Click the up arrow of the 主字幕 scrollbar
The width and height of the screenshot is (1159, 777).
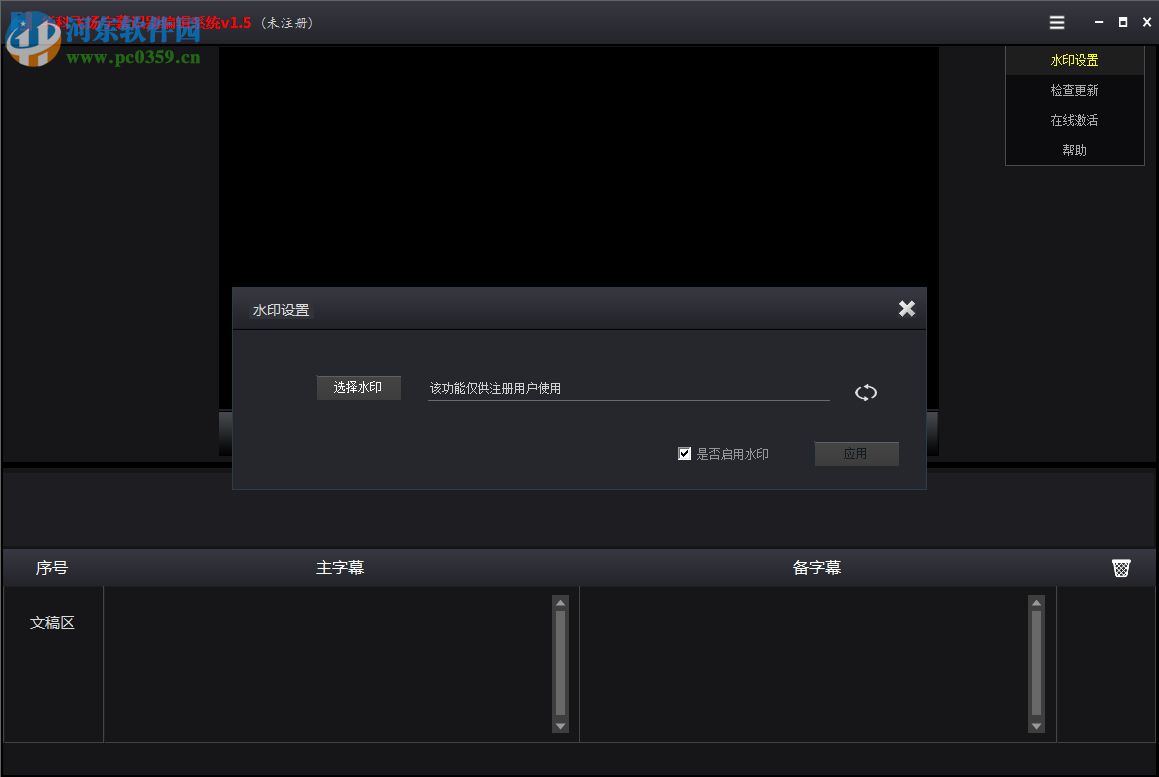(x=560, y=601)
